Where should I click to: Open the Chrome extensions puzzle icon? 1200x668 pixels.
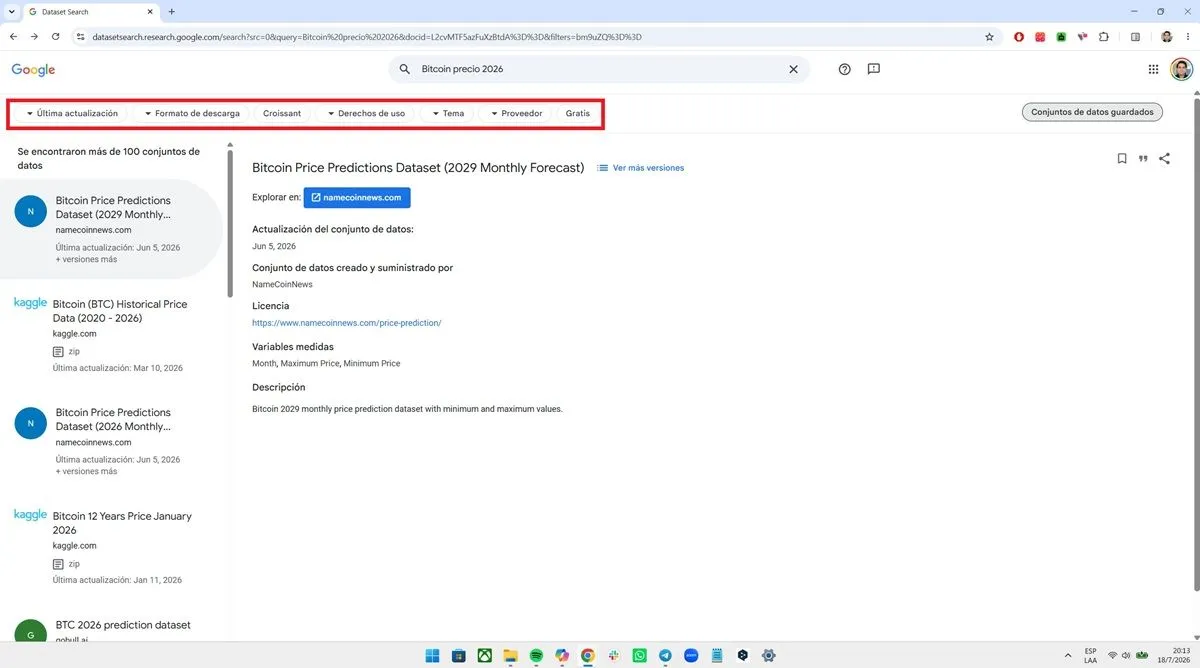pos(1104,37)
